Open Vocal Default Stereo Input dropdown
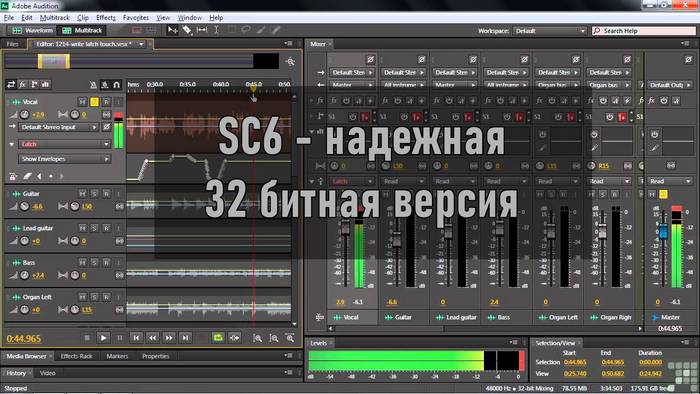700x394 pixels. click(x=58, y=127)
